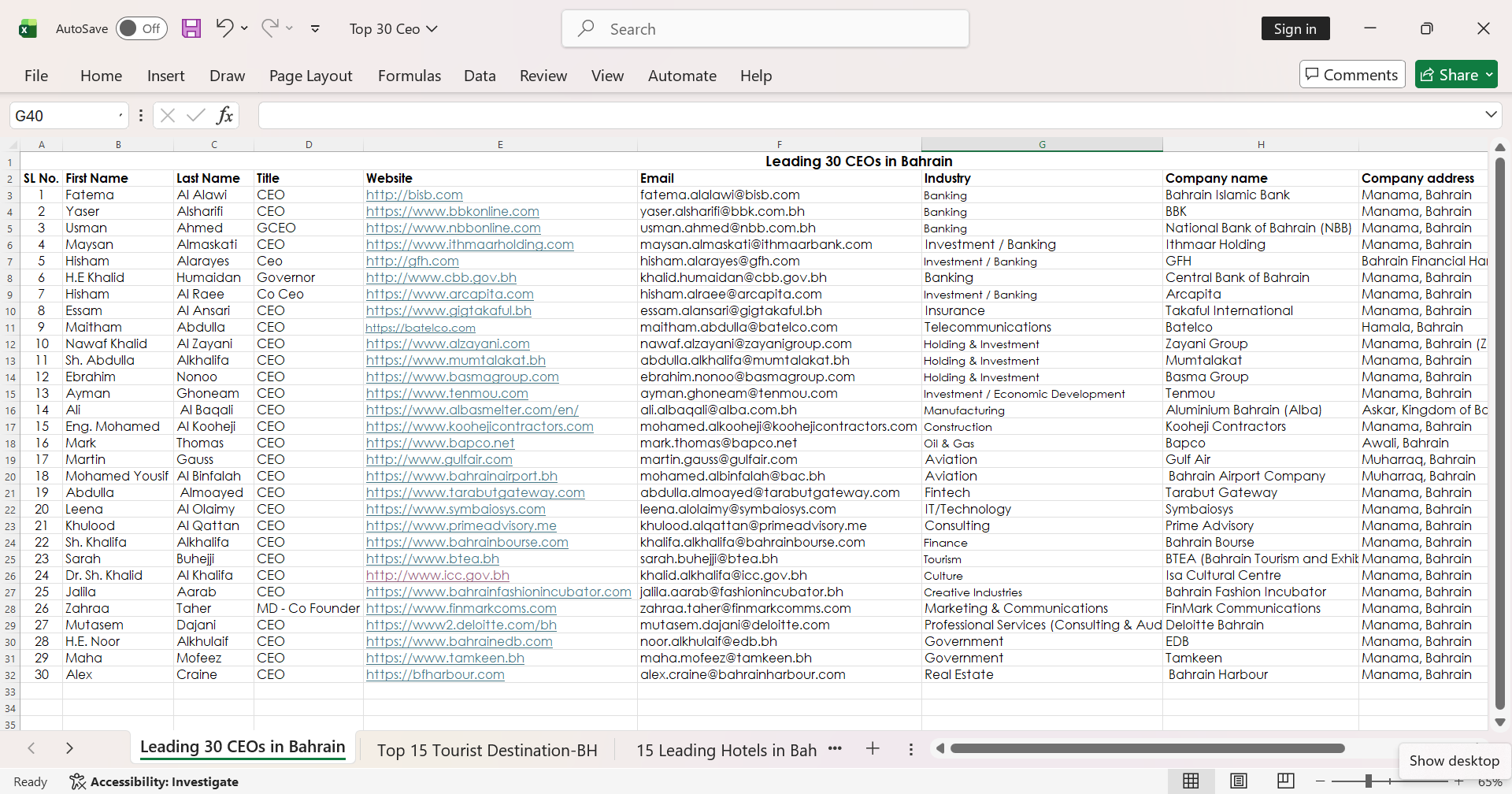The height and width of the screenshot is (794, 1512).
Task: Click the Excel app icon in title bar
Action: [x=28, y=29]
